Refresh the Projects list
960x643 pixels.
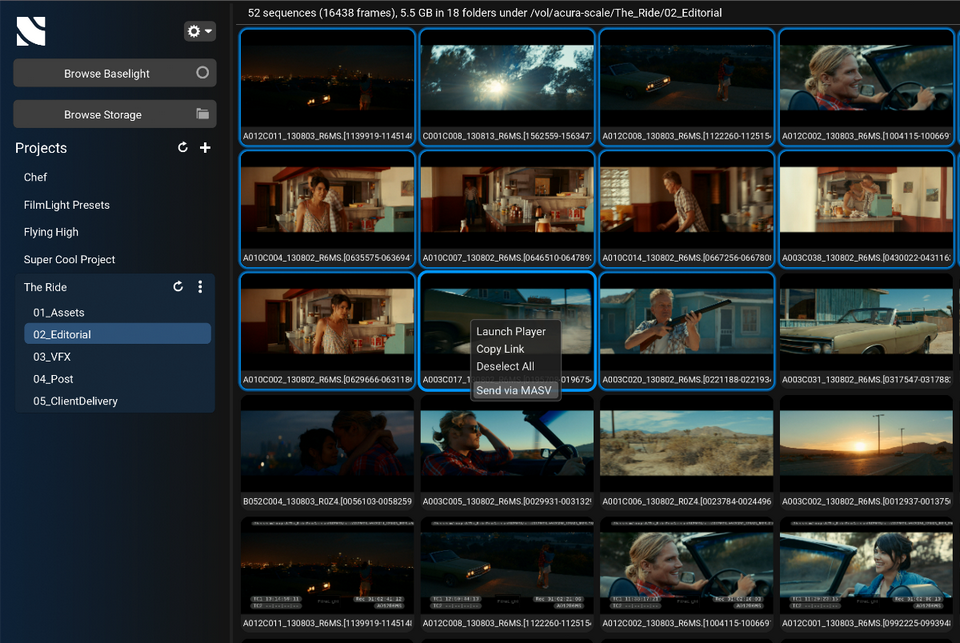tap(182, 147)
